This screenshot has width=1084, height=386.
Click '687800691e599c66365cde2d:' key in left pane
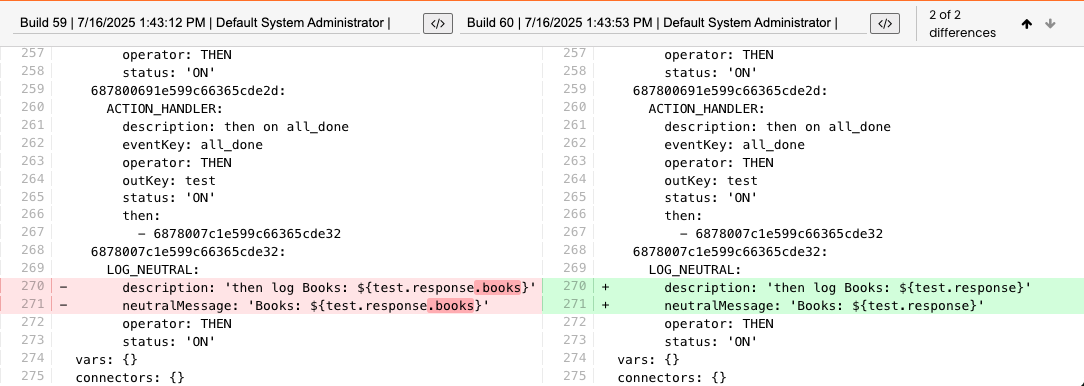tap(188, 91)
